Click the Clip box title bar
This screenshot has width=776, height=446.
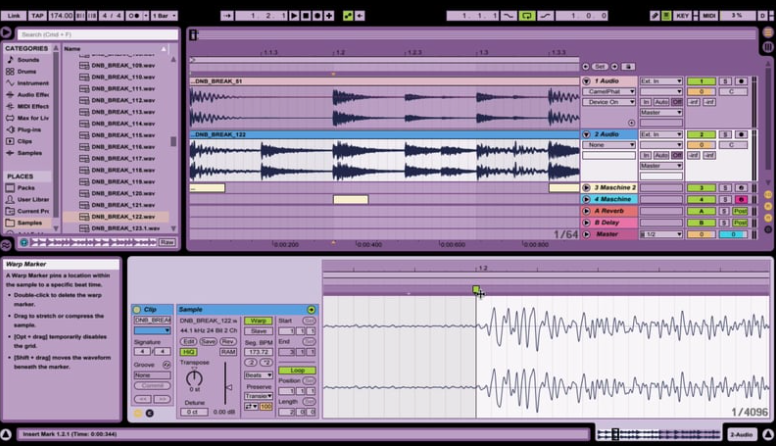(152, 309)
